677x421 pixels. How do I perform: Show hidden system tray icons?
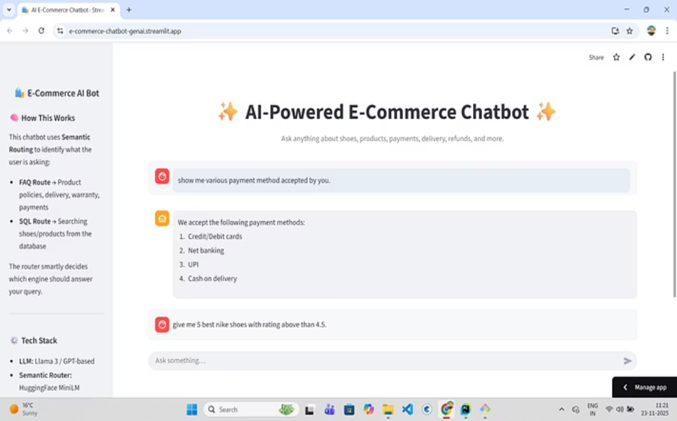(x=561, y=409)
